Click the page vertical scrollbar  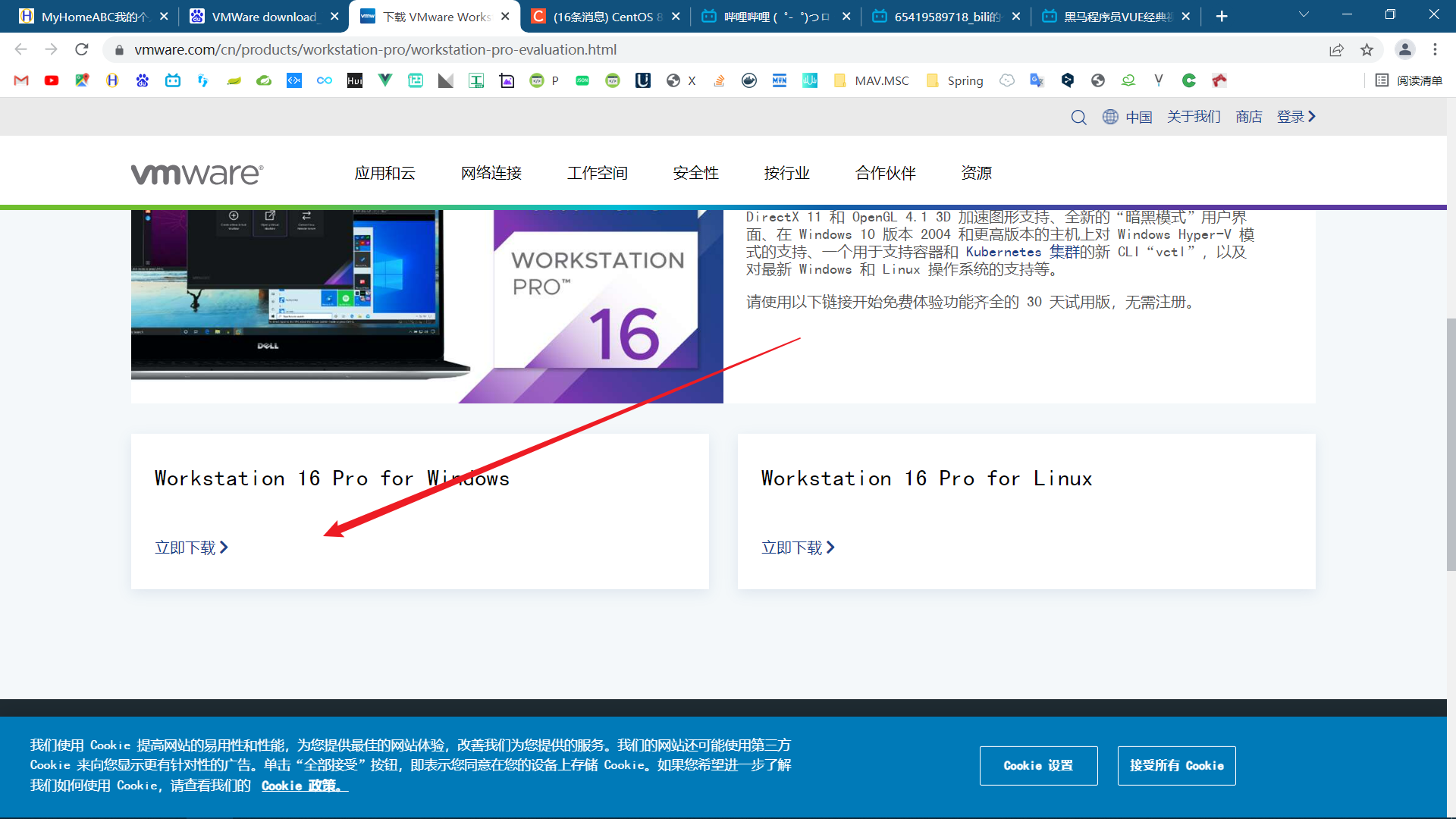(1451, 444)
